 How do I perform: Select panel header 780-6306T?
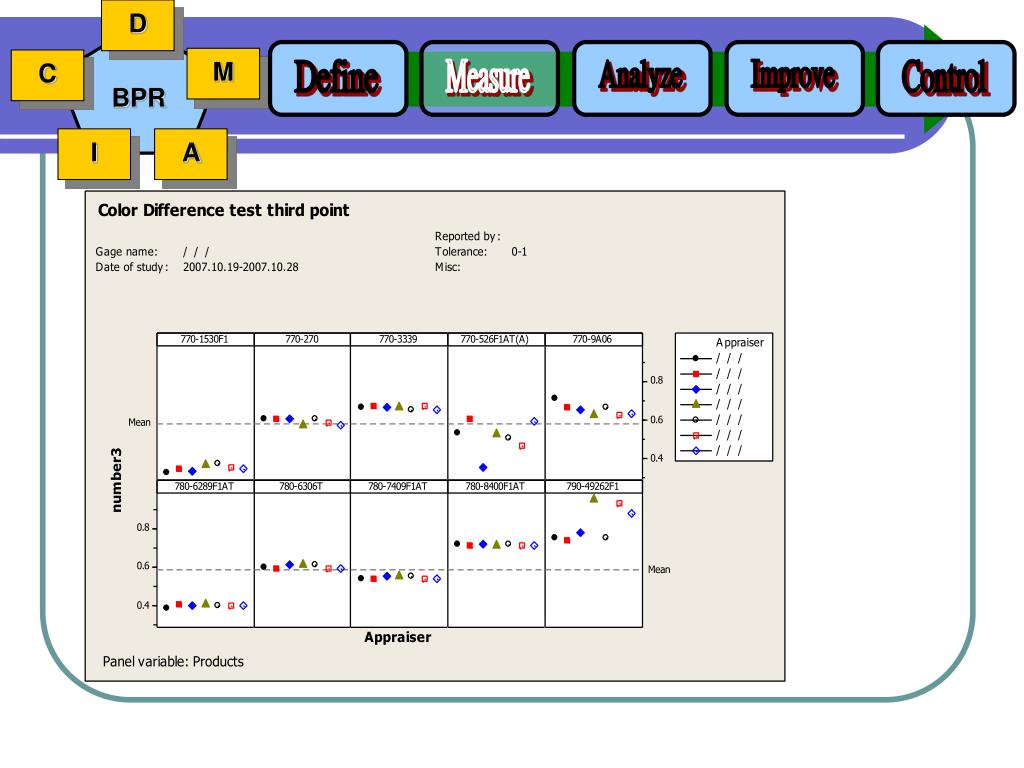tap(302, 487)
